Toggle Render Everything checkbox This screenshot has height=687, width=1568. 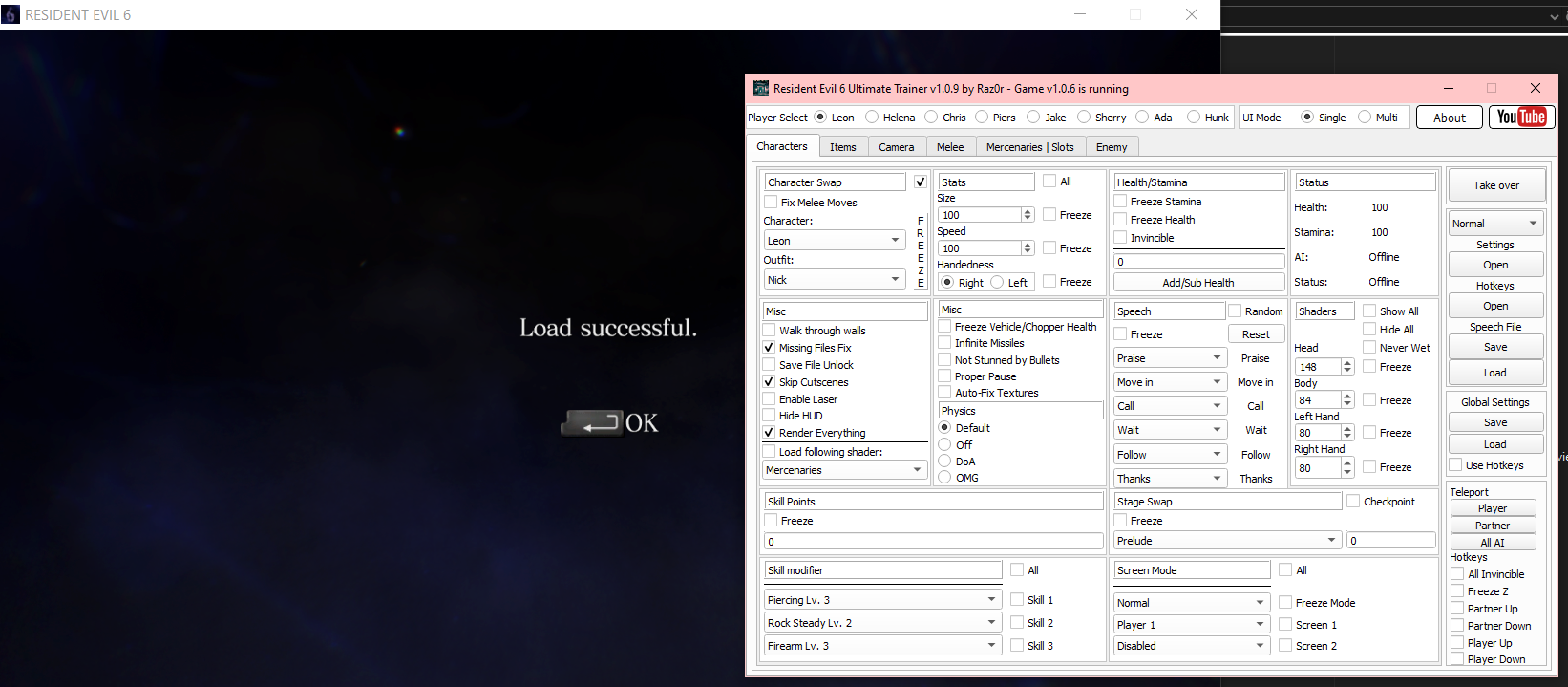769,433
